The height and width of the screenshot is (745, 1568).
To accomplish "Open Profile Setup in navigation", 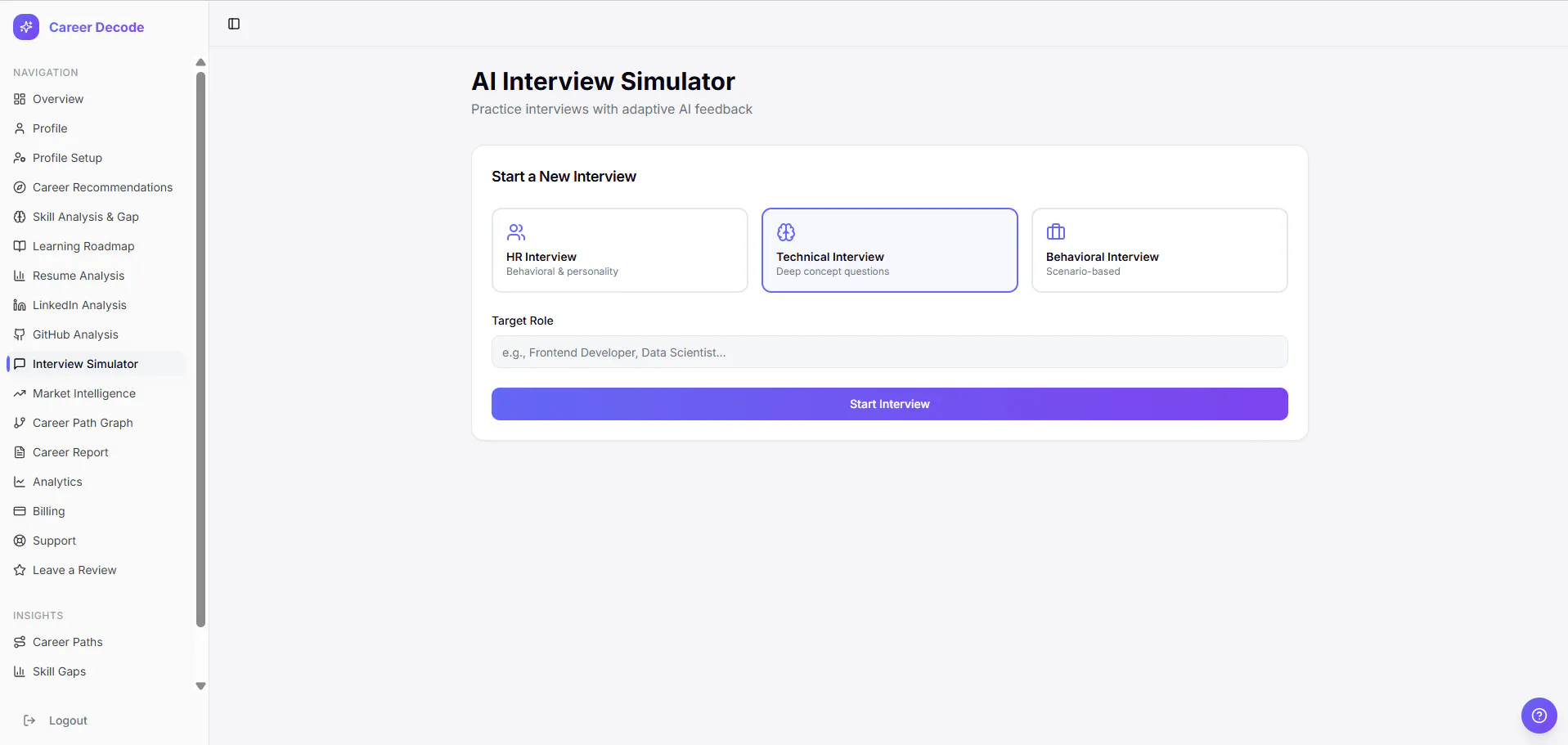I will pos(97,158).
